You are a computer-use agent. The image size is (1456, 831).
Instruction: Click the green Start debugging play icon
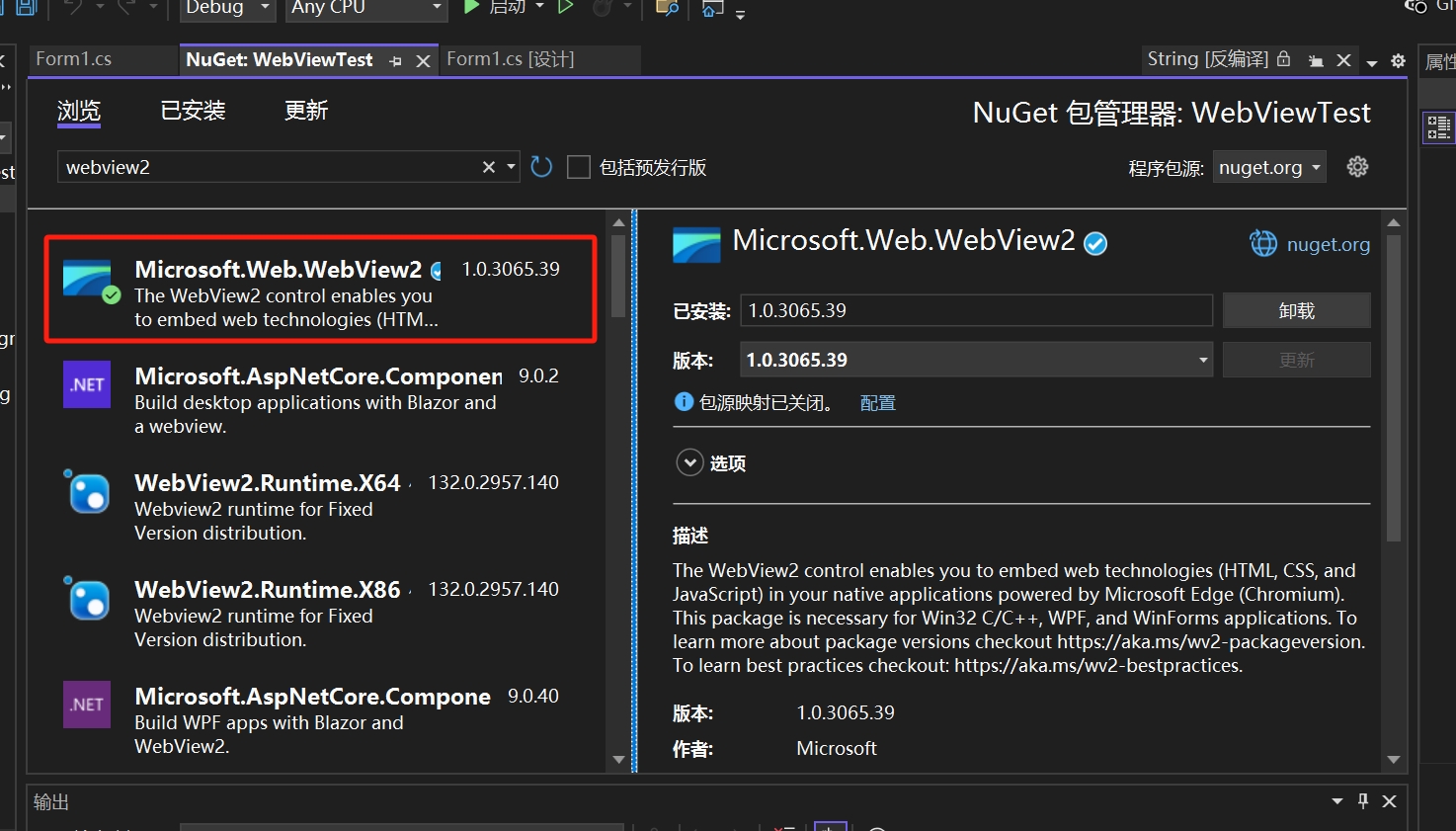[x=472, y=7]
